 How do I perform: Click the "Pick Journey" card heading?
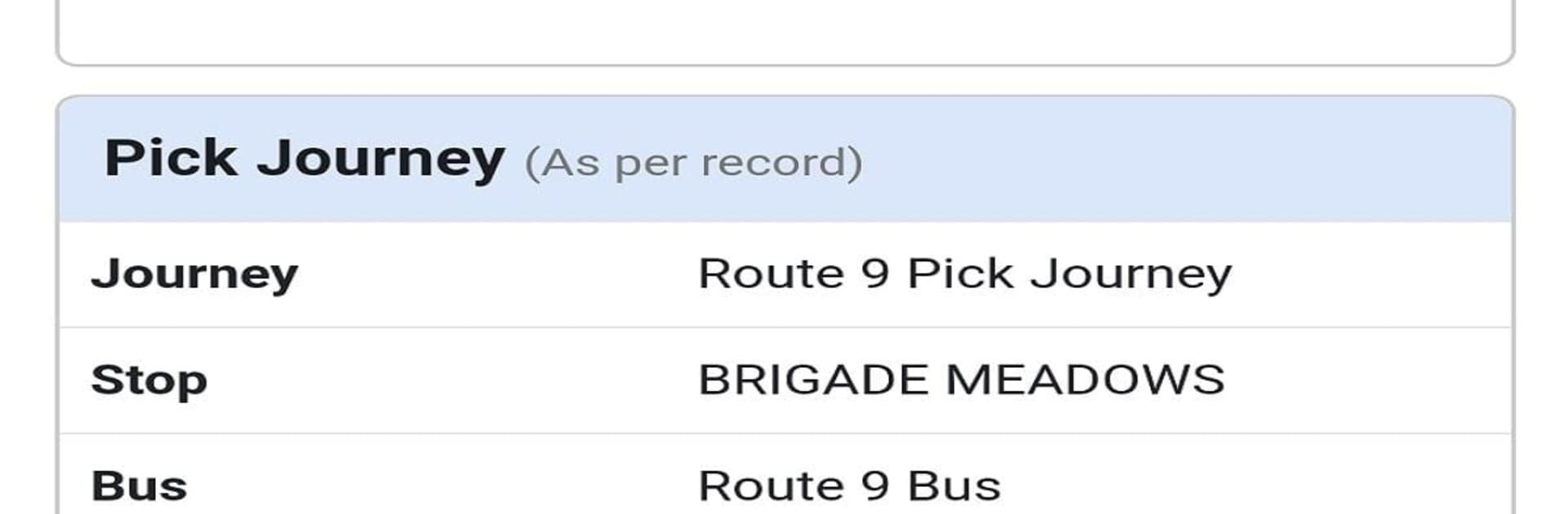coord(304,157)
